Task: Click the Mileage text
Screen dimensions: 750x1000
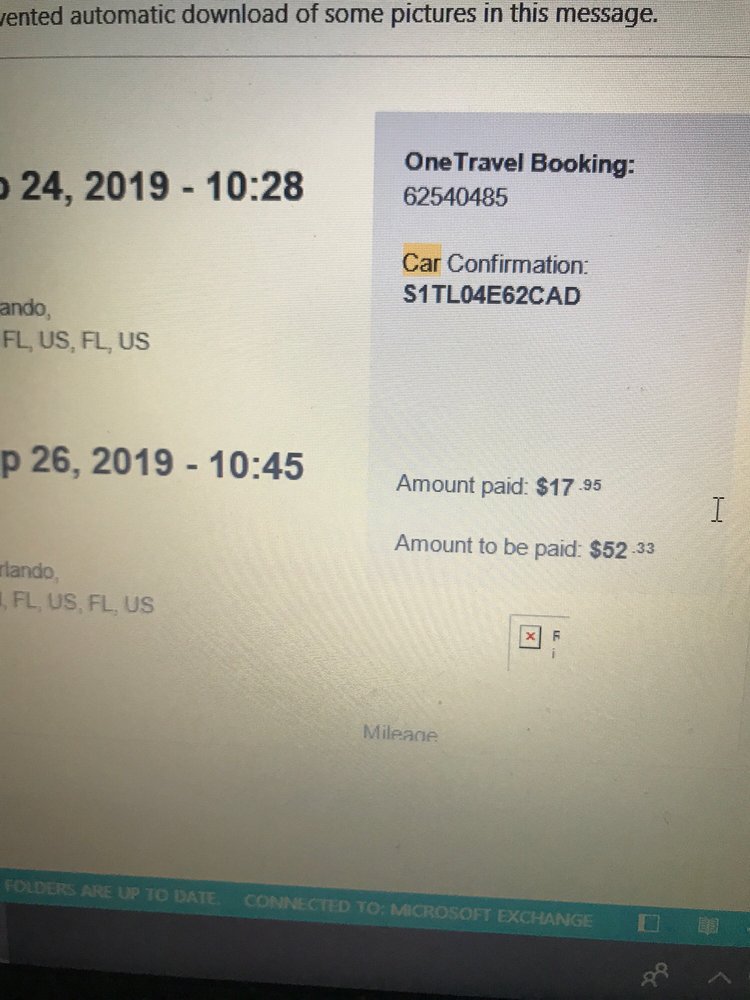Action: [x=400, y=735]
